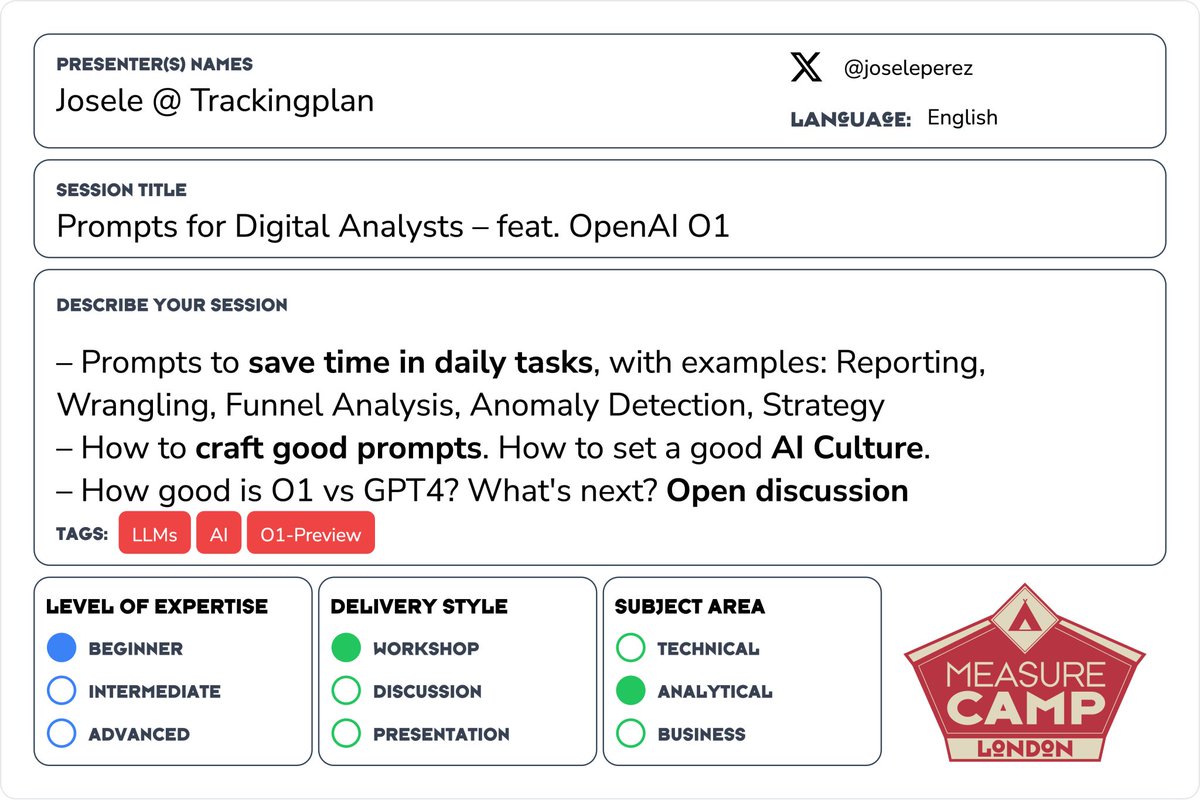This screenshot has width=1200, height=800.
Task: Click the 'Session Title' label
Action: [x=122, y=190]
